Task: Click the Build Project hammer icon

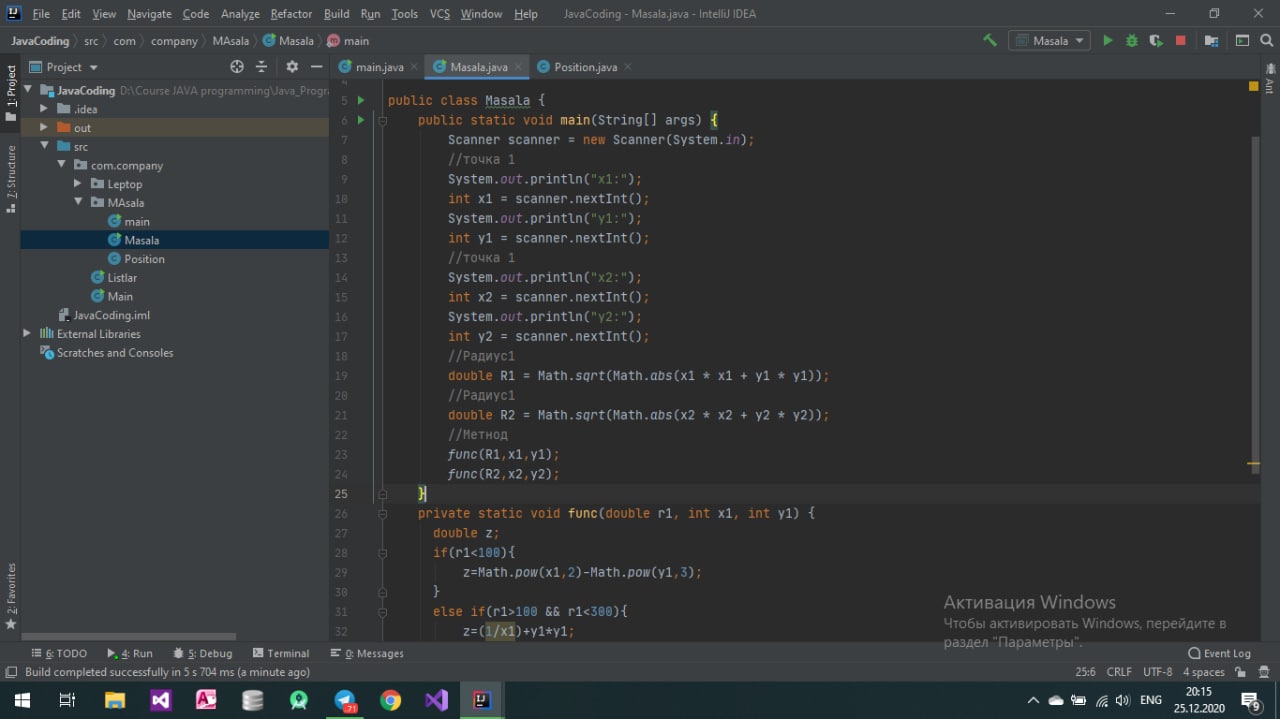Action: (x=990, y=41)
